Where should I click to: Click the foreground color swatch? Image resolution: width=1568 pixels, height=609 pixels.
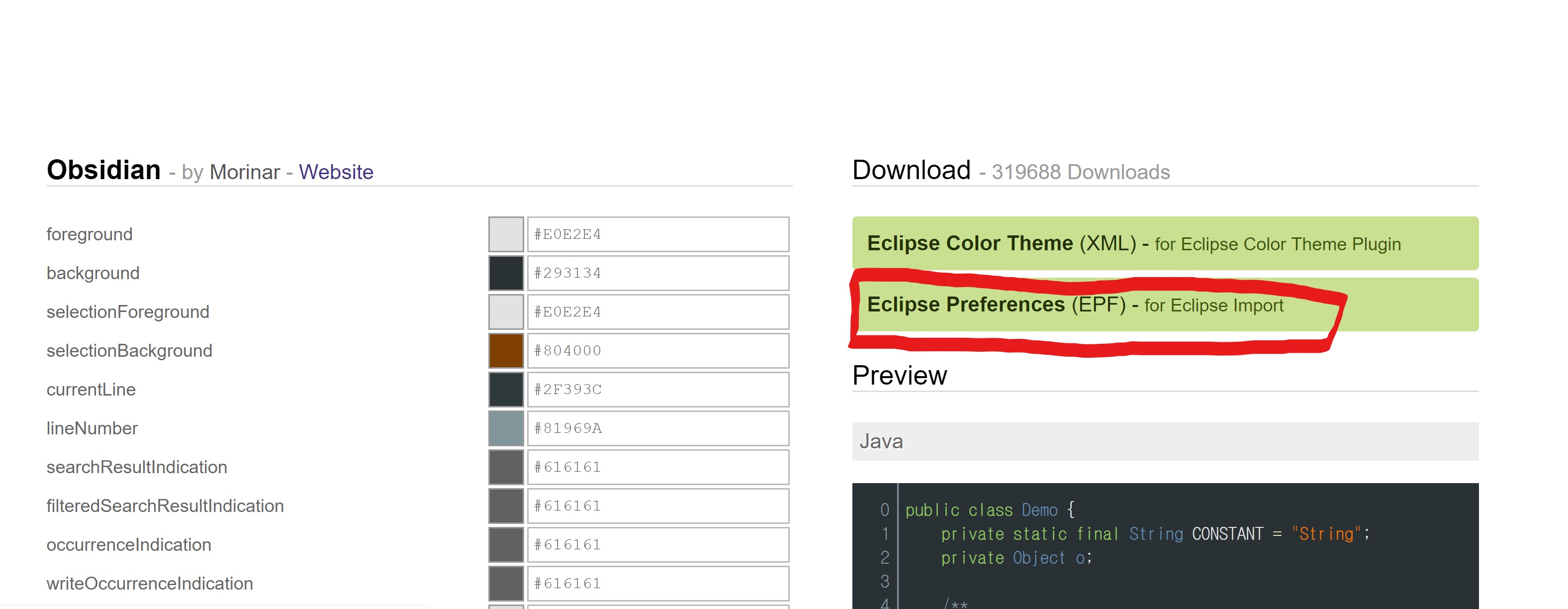coord(506,234)
